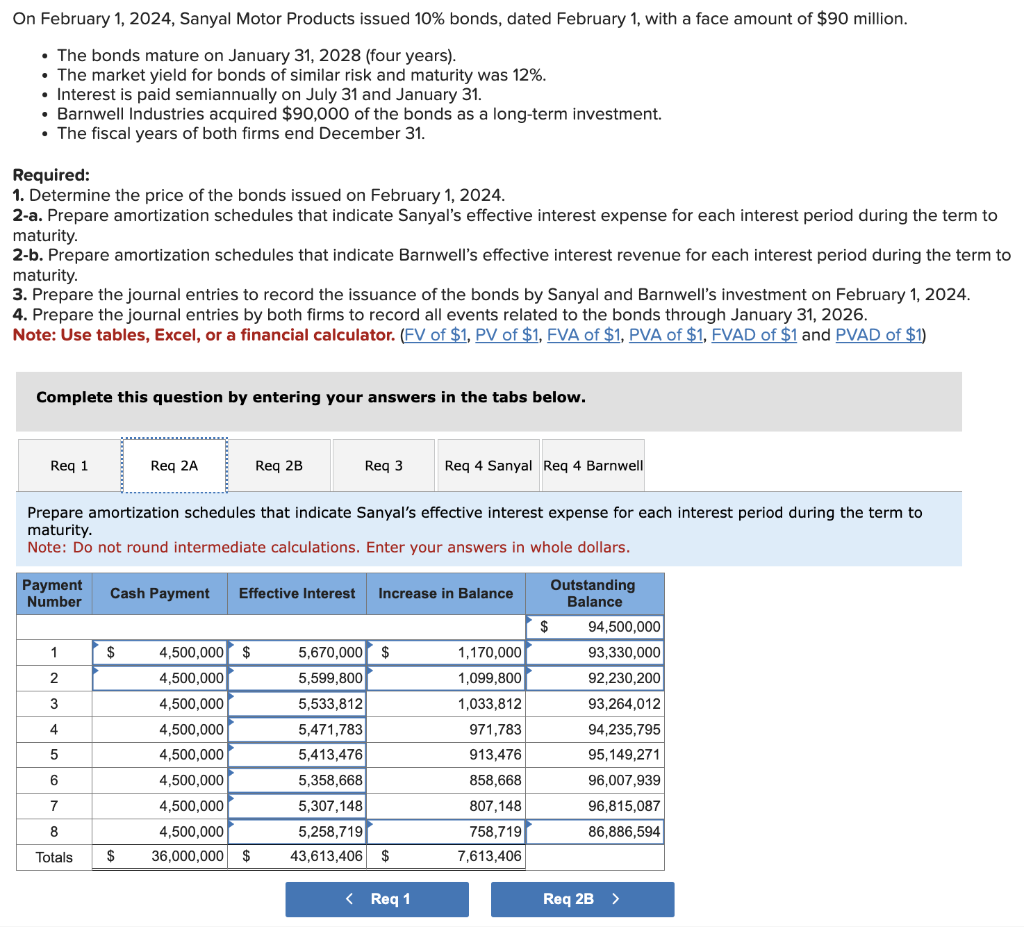This screenshot has height=927, width=1024.
Task: Open the PVAD of $1 table link
Action: click(878, 334)
